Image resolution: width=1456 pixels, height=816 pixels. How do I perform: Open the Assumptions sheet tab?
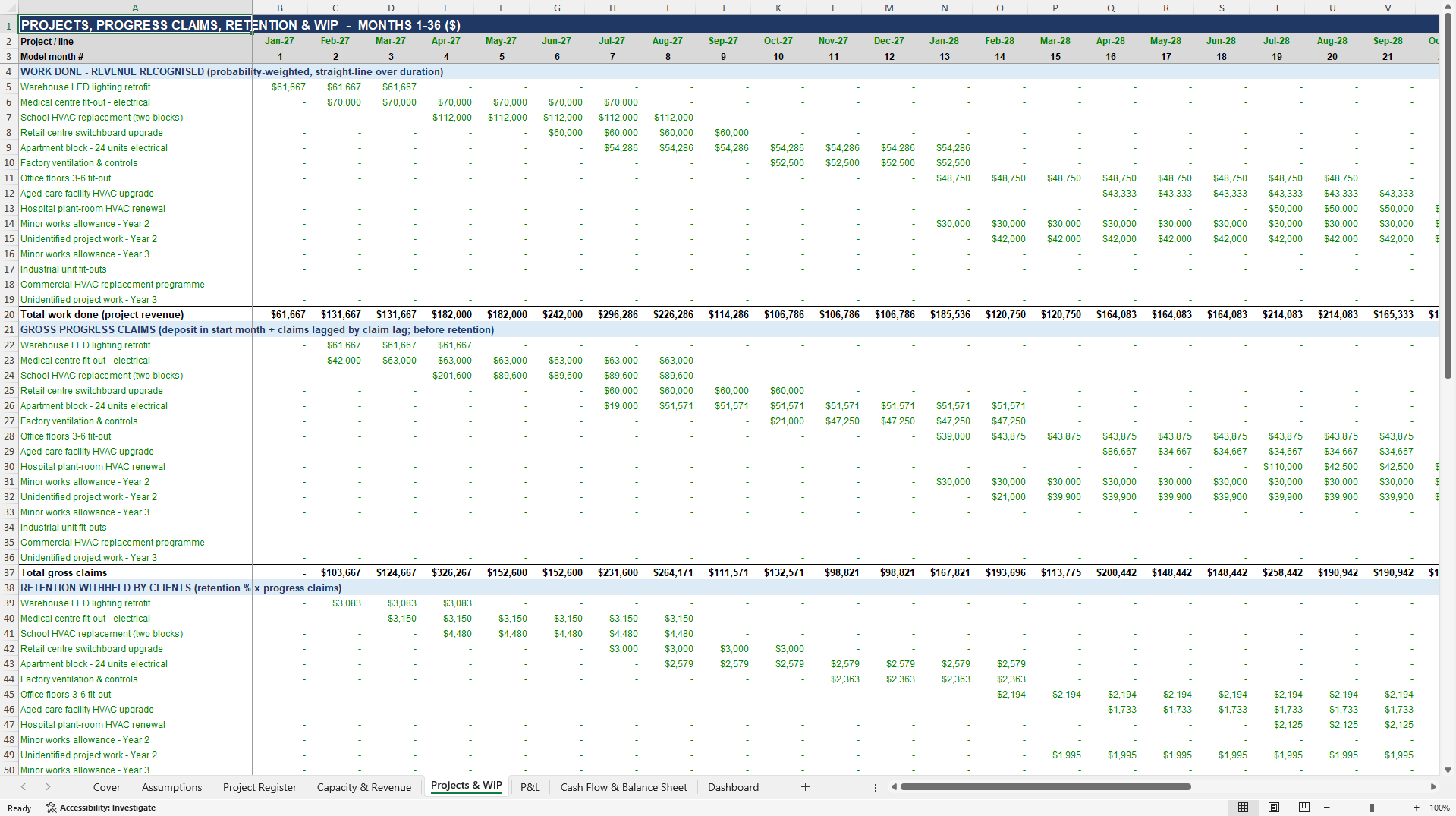point(171,787)
